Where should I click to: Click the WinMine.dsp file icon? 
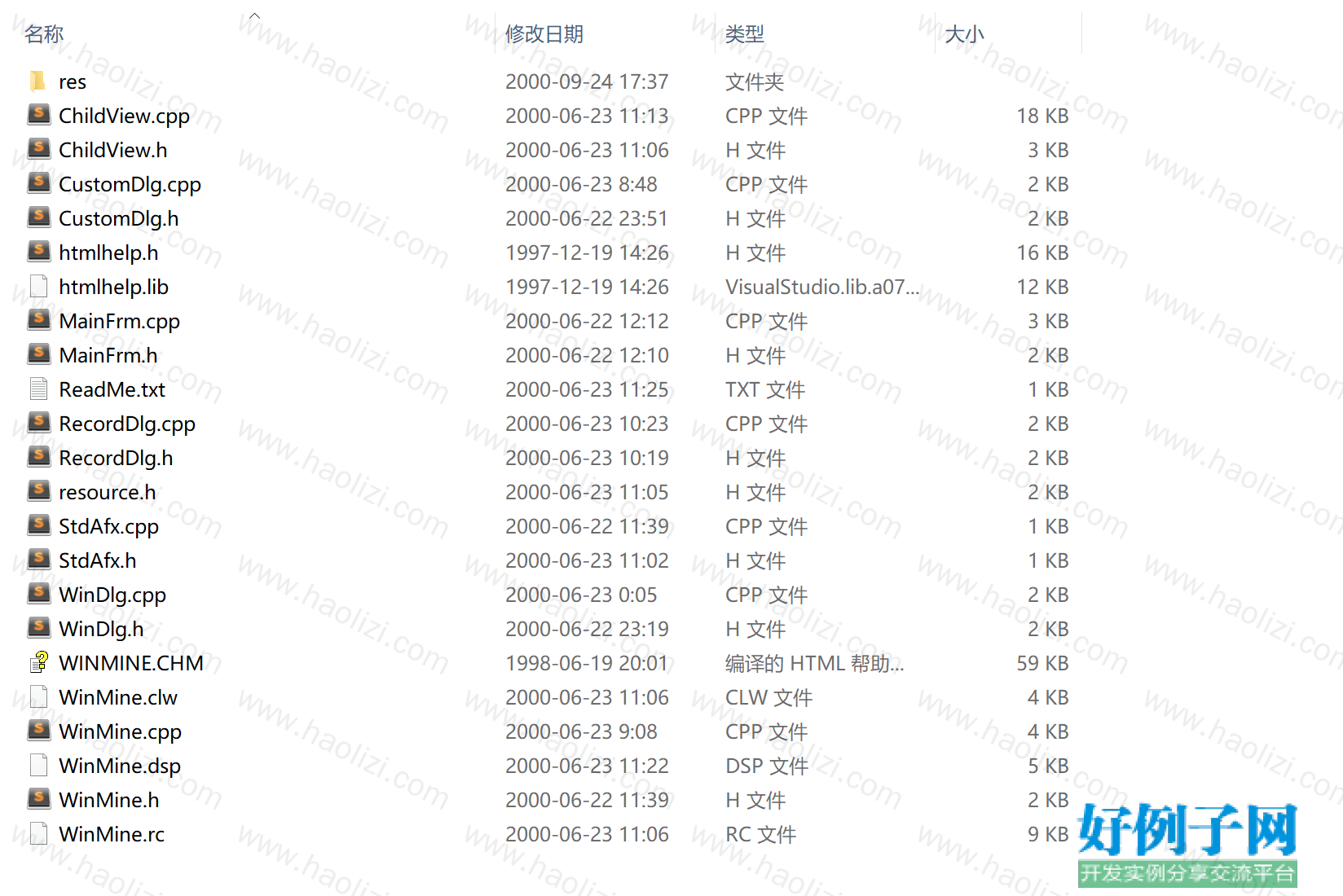coord(38,765)
